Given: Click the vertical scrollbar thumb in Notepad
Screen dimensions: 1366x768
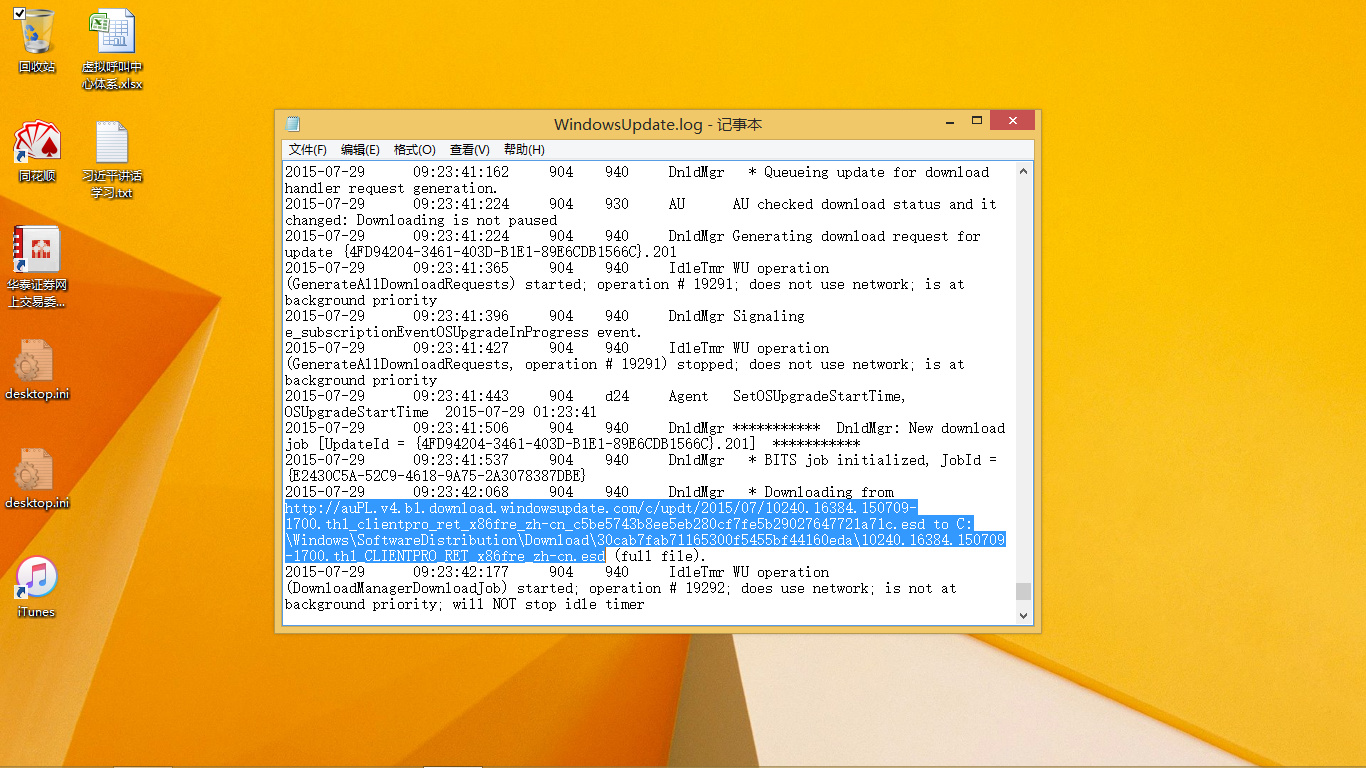Looking at the screenshot, I should [1023, 591].
